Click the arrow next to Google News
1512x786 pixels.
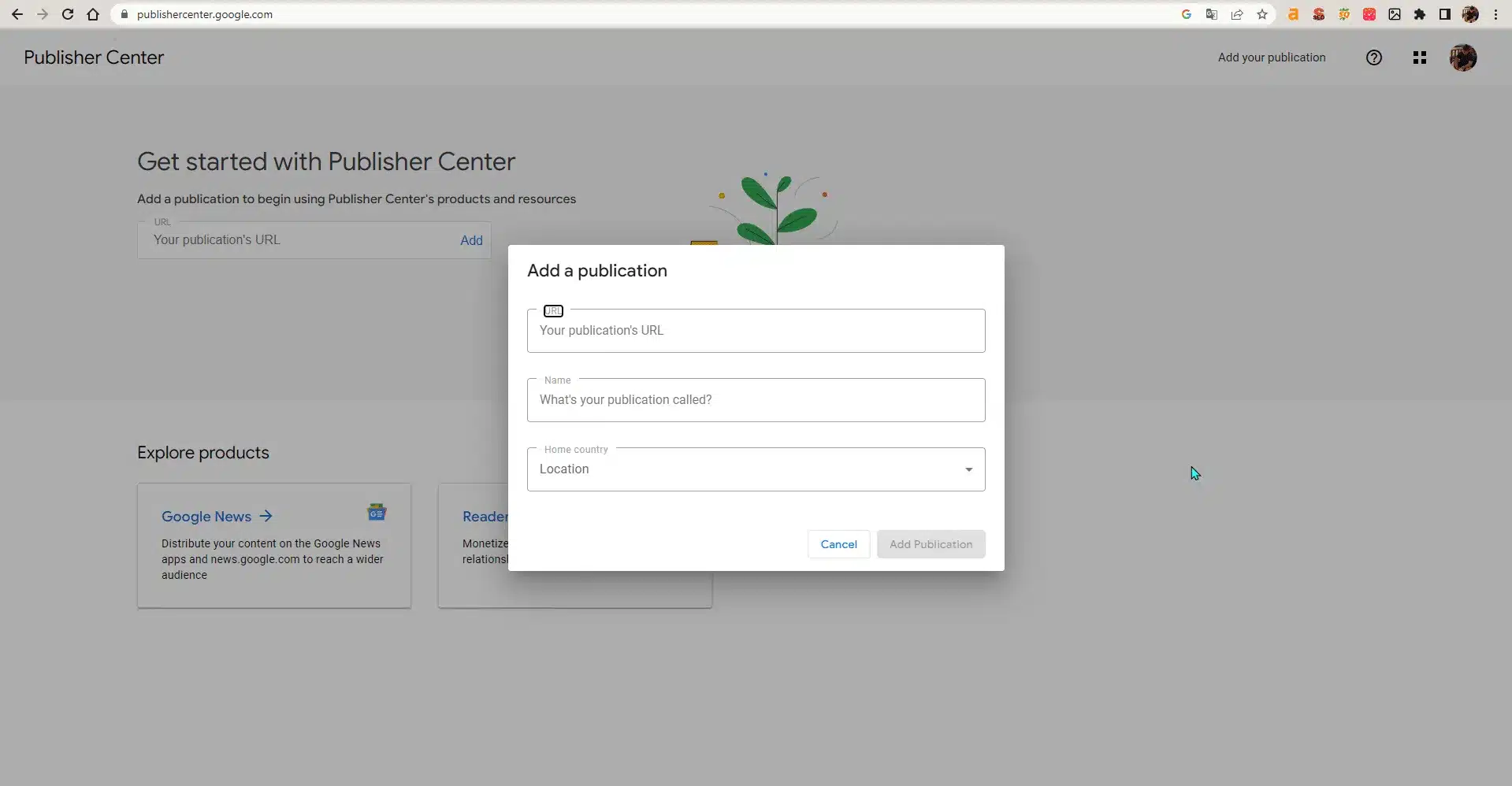click(266, 516)
